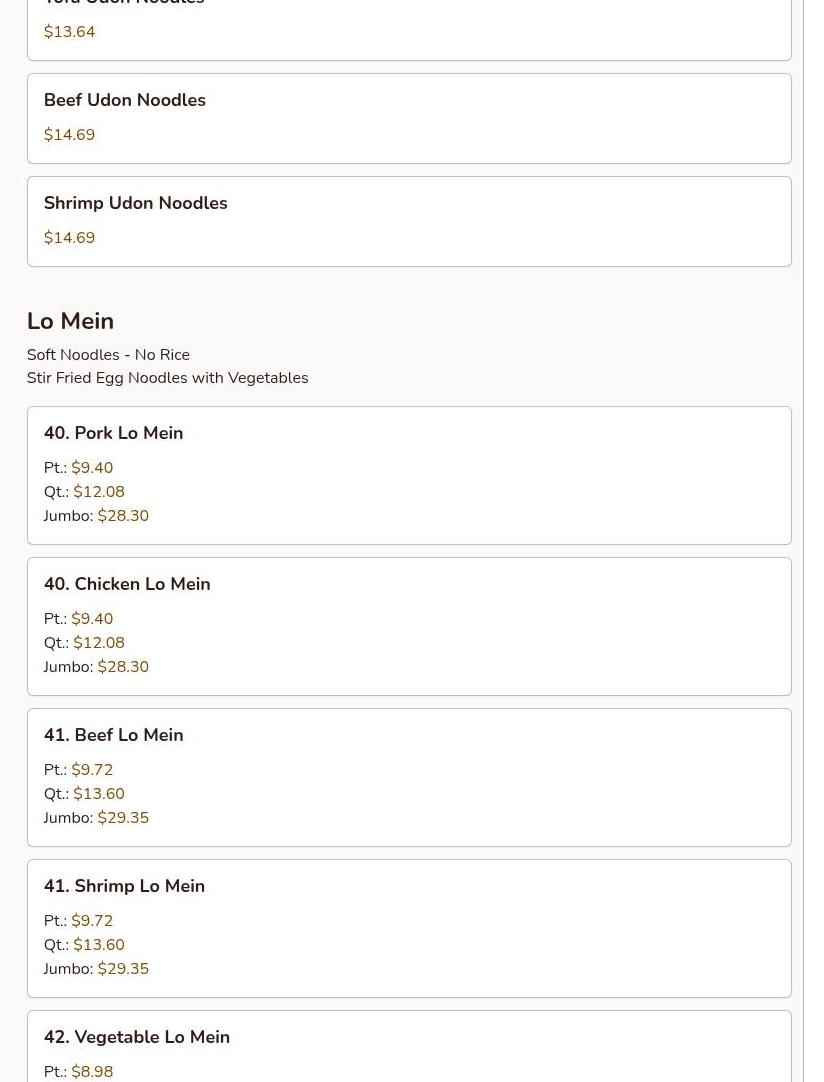This screenshot has height=1082, width=824.
Task: Pick Pork Lo Mein pint price $9.40
Action: tap(92, 468)
